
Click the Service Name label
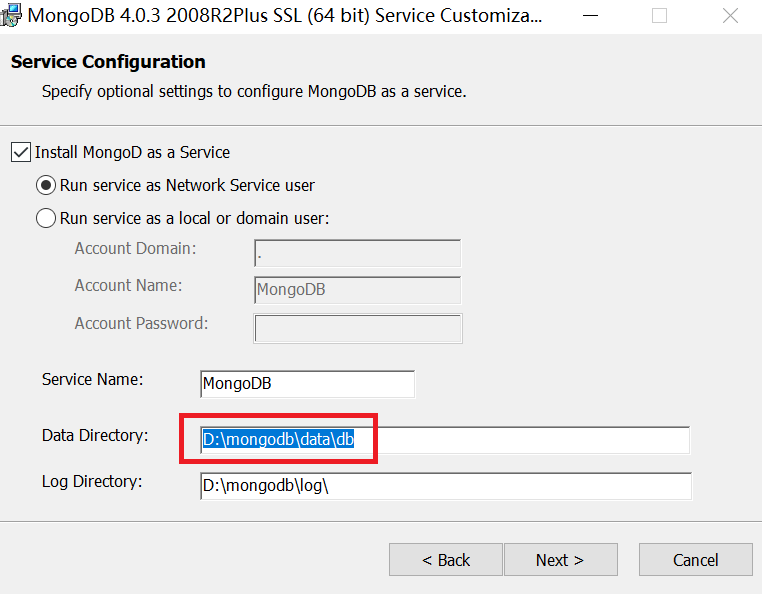click(x=93, y=379)
